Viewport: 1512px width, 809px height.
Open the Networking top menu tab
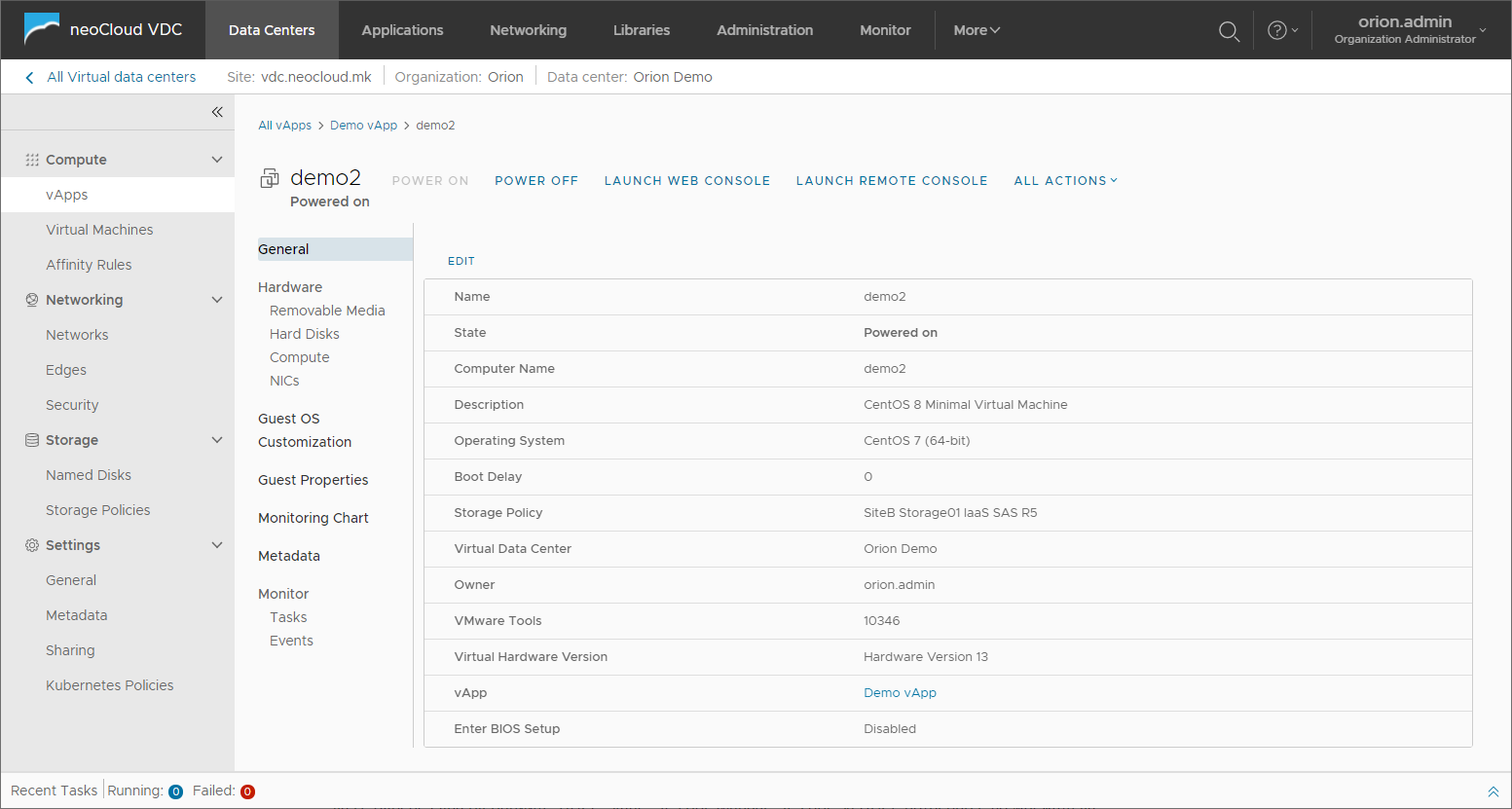pyautogui.click(x=528, y=30)
